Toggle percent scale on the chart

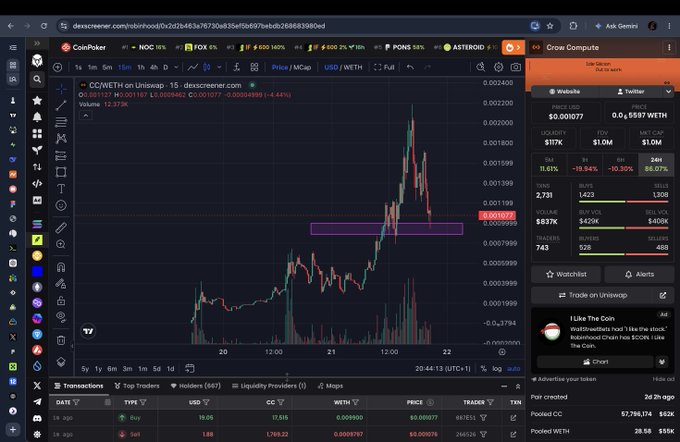[x=483, y=369]
